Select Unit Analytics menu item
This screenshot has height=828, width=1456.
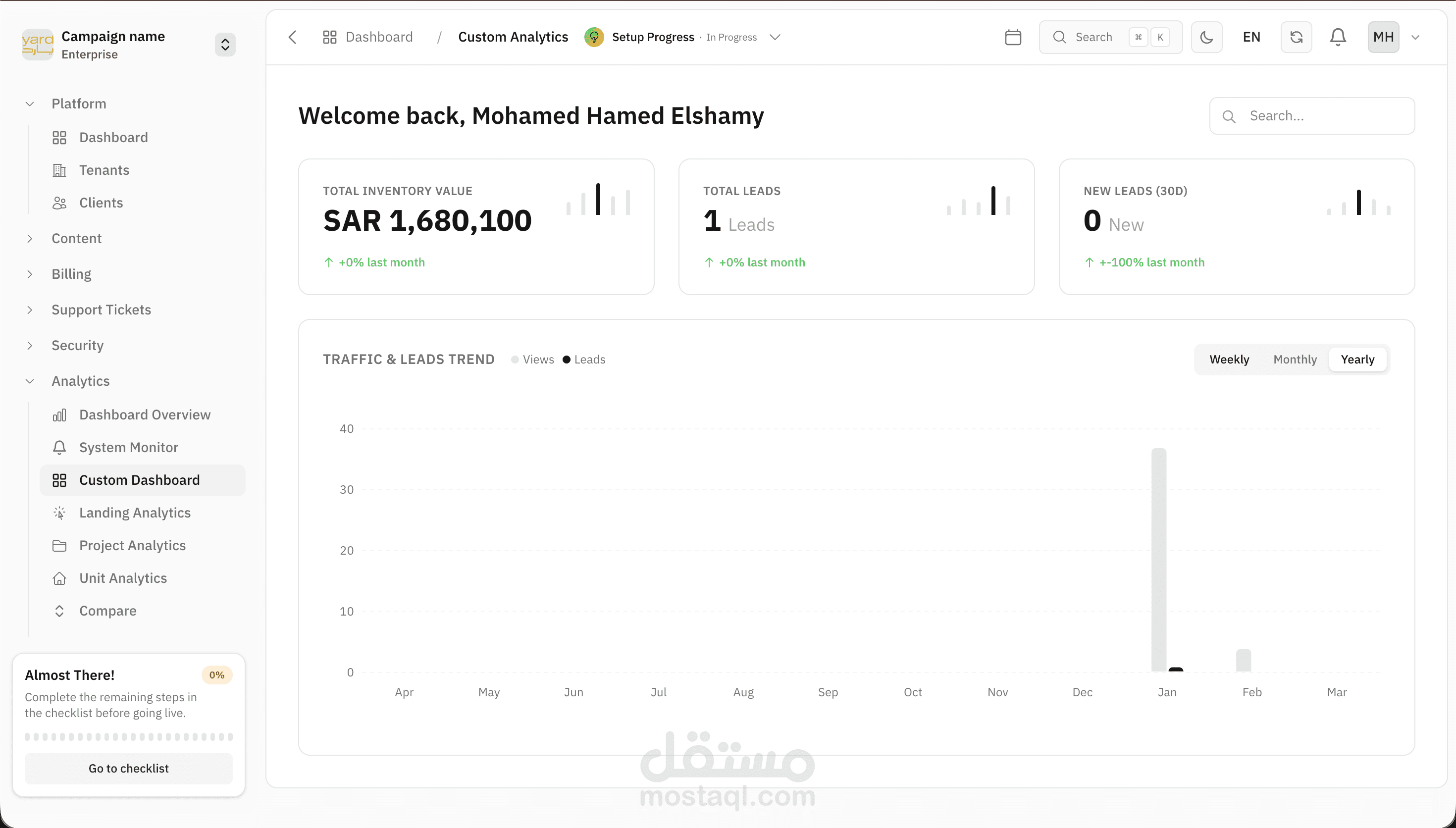click(x=123, y=578)
